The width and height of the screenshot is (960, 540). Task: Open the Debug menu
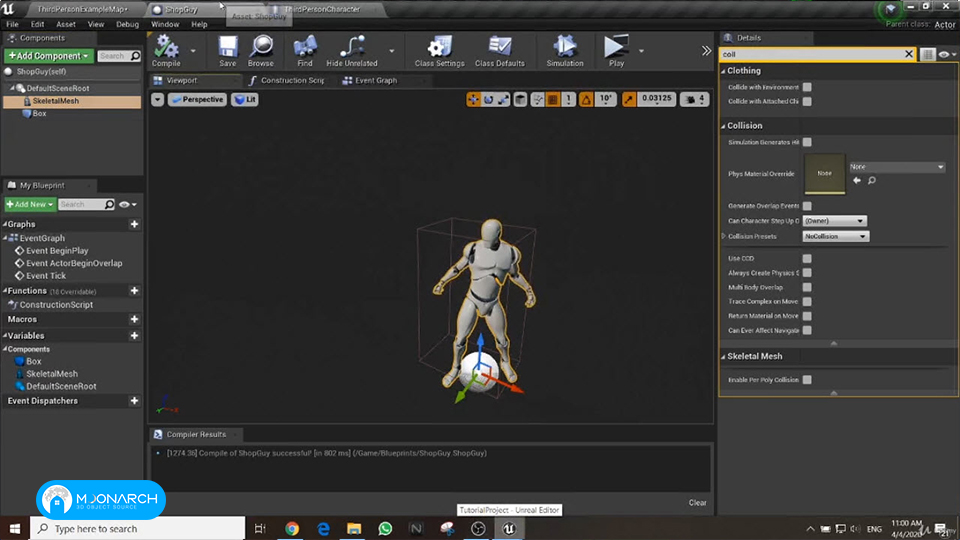(x=127, y=24)
